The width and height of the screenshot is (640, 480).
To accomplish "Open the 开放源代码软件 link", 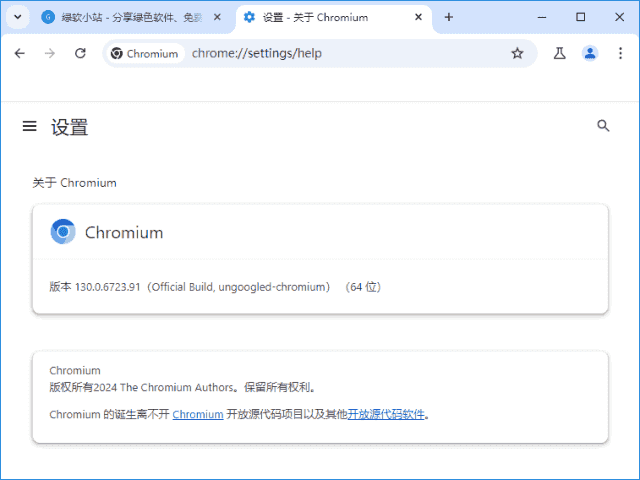I will 387,414.
